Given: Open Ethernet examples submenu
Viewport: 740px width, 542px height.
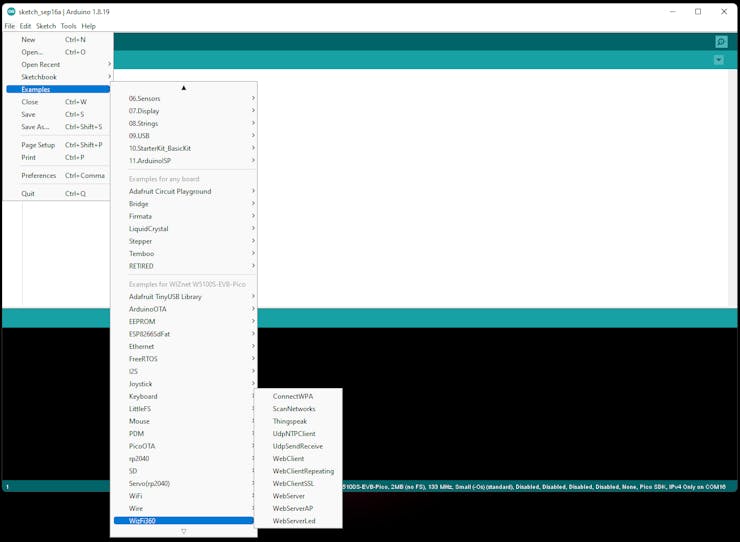Looking at the screenshot, I should [x=184, y=347].
